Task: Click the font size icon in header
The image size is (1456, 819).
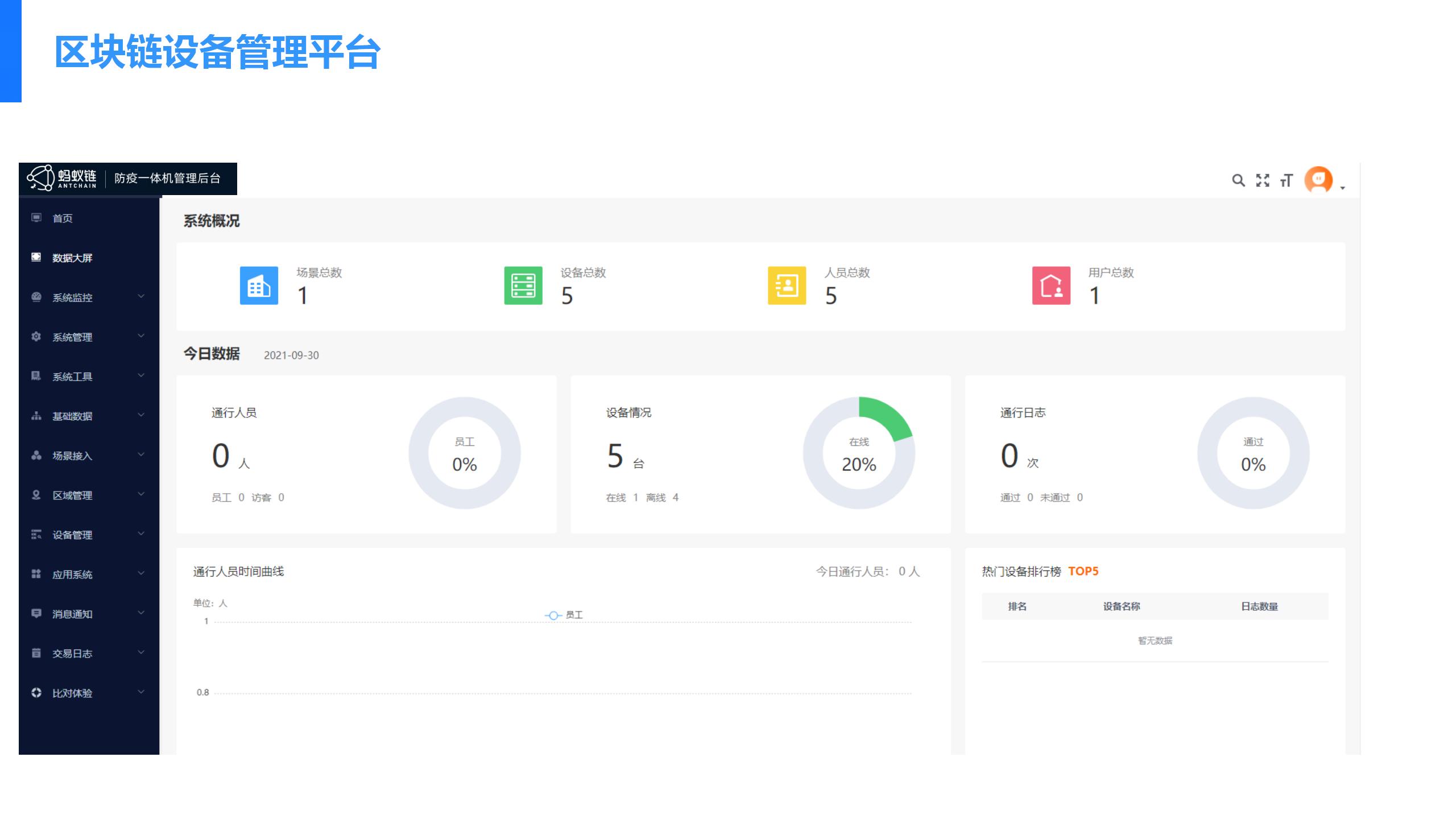Action: pos(1286,180)
